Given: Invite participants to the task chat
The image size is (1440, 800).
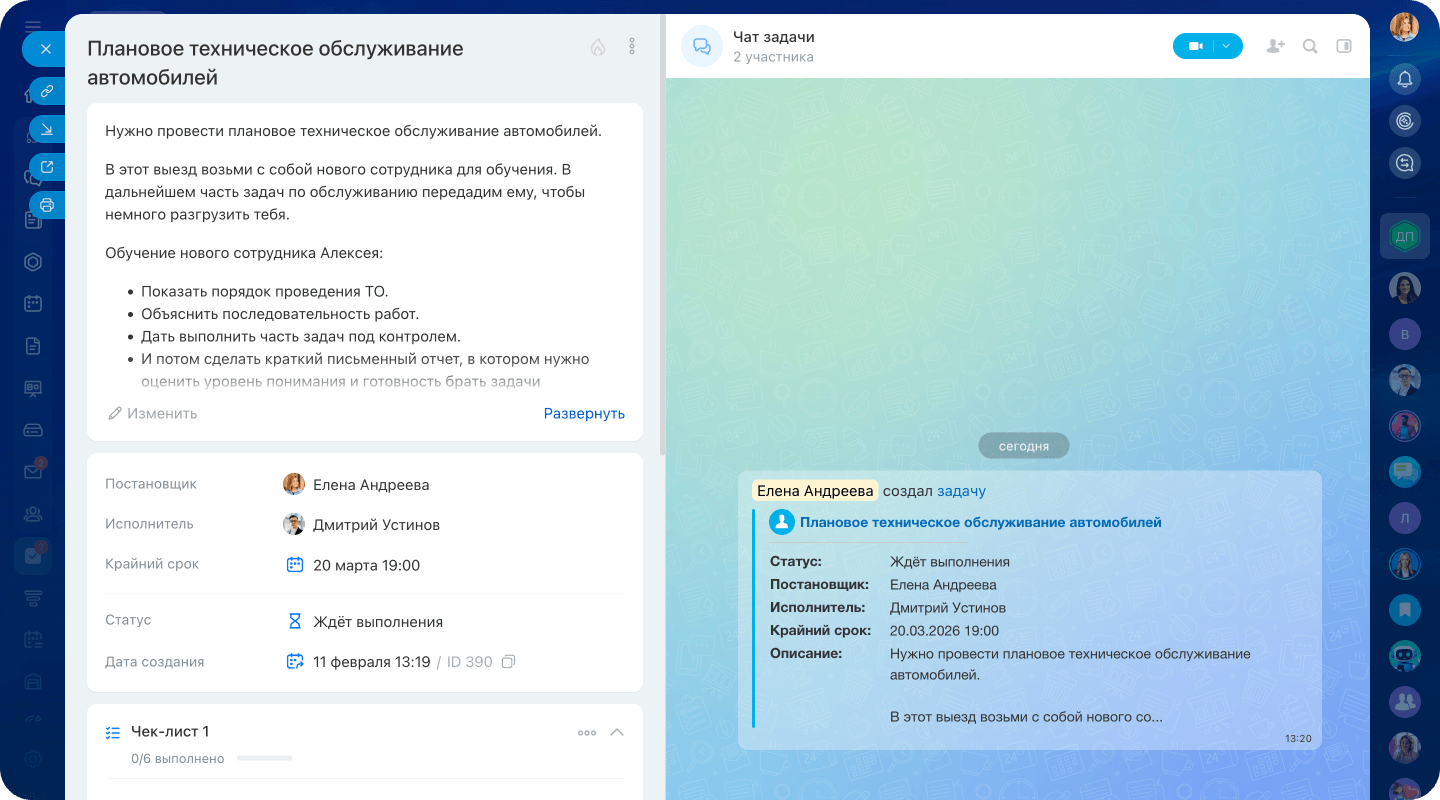Looking at the screenshot, I should pos(1275,46).
